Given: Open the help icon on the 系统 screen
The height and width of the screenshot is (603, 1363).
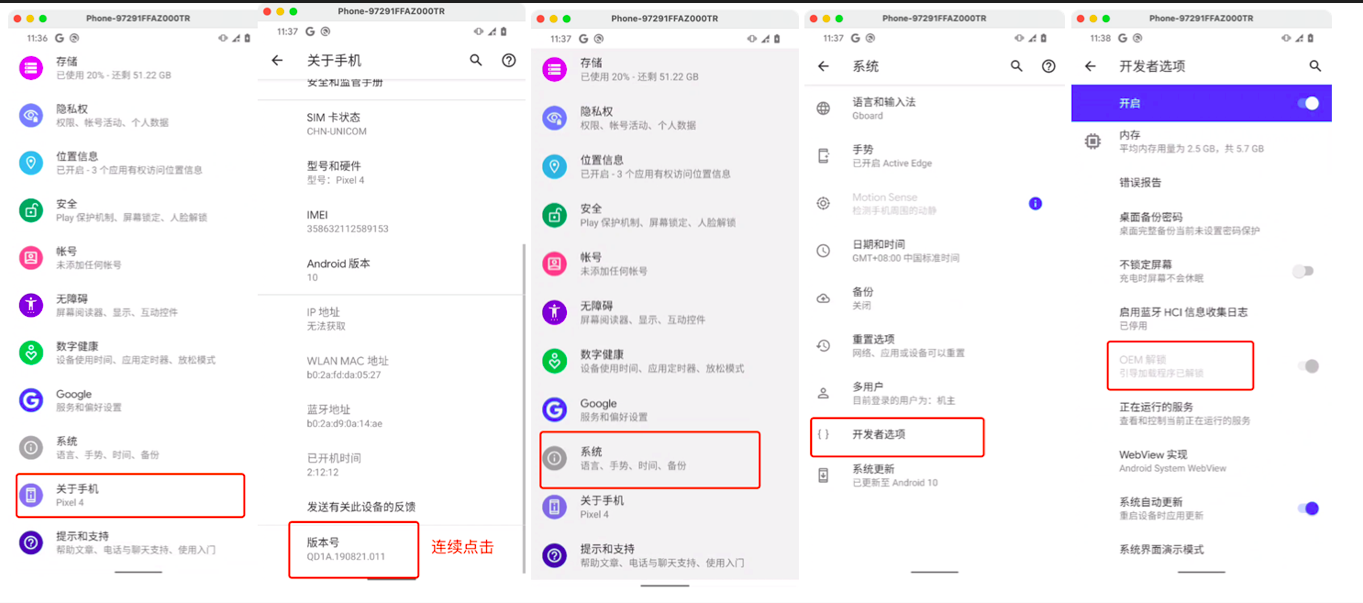Looking at the screenshot, I should [1049, 66].
